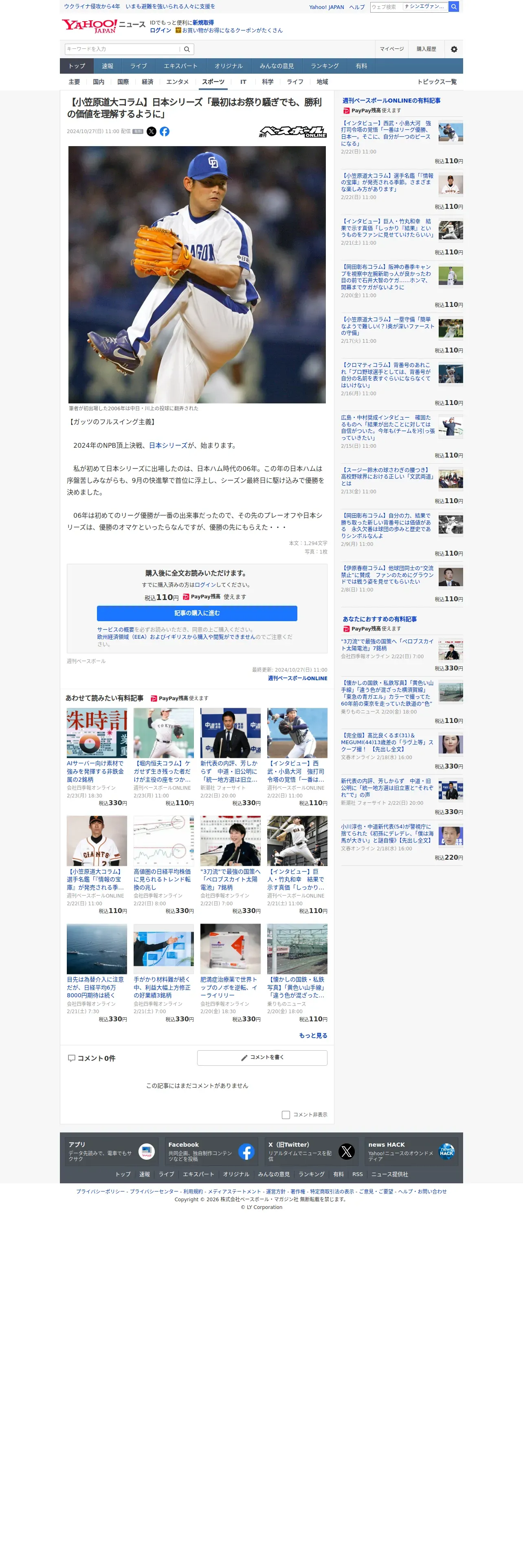
Task: Click the X (旧Twitter) icon in the footer
Action: [x=347, y=1152]
